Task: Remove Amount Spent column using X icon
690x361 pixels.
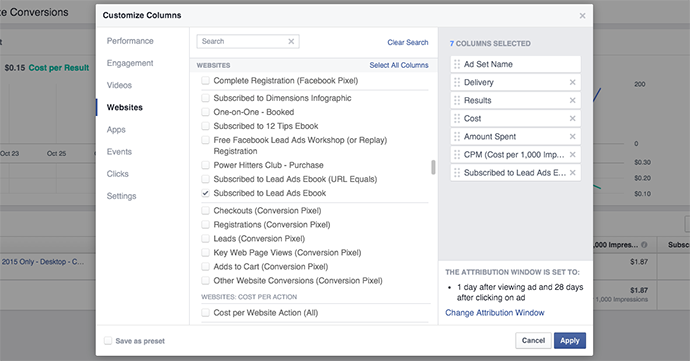Action: pos(573,136)
